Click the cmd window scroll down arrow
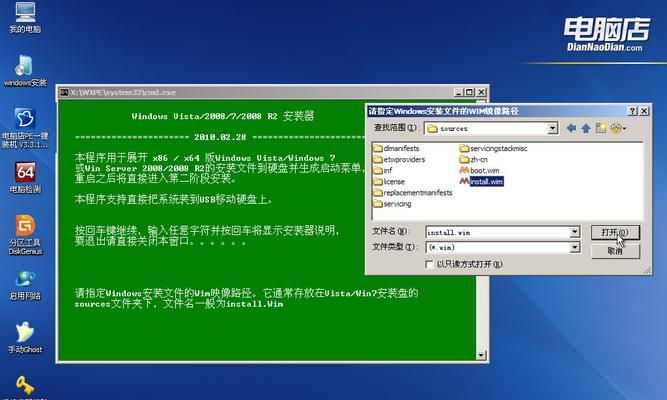 481,355
